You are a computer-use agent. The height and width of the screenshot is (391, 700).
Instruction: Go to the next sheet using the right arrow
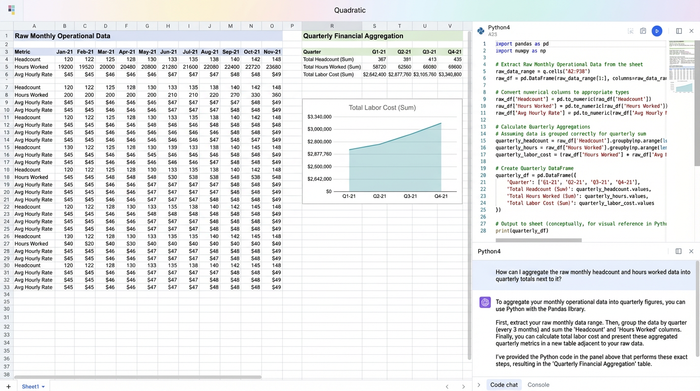click(463, 387)
